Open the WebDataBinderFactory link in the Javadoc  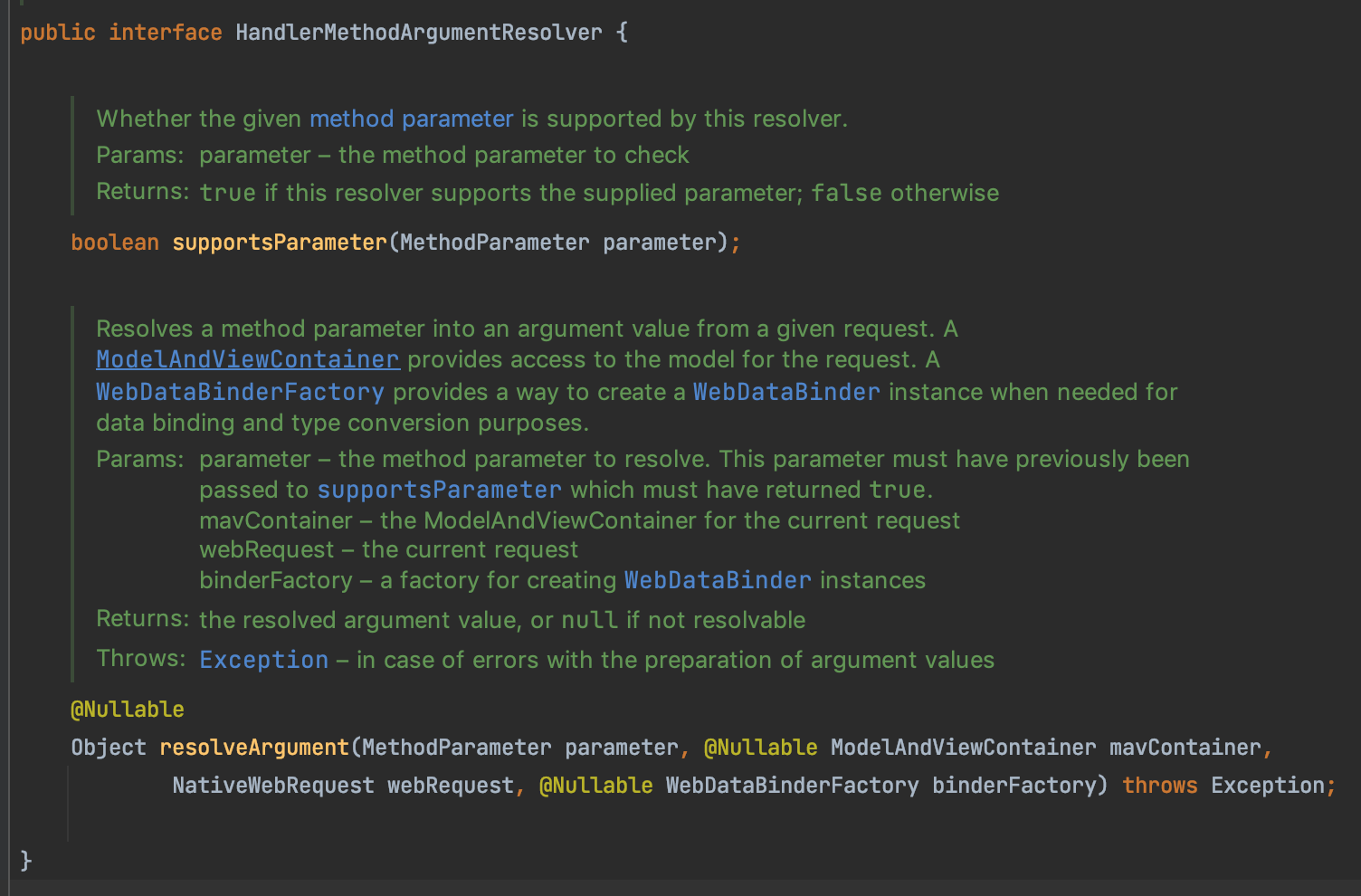[240, 392]
